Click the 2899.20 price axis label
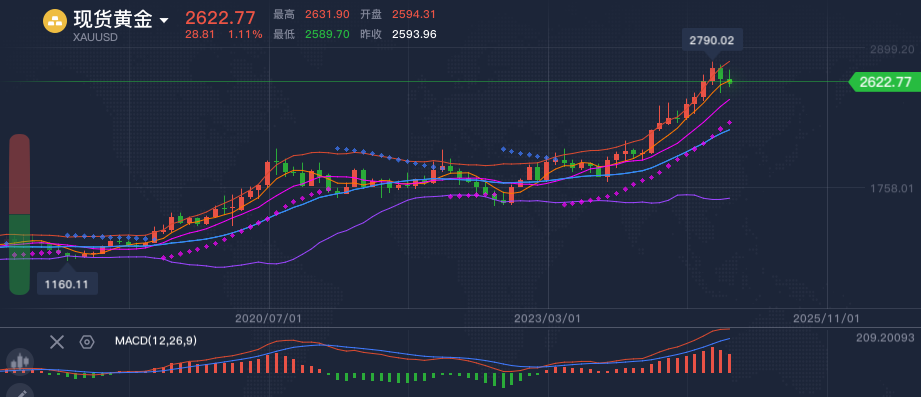This screenshot has height=397, width=921. (x=892, y=50)
